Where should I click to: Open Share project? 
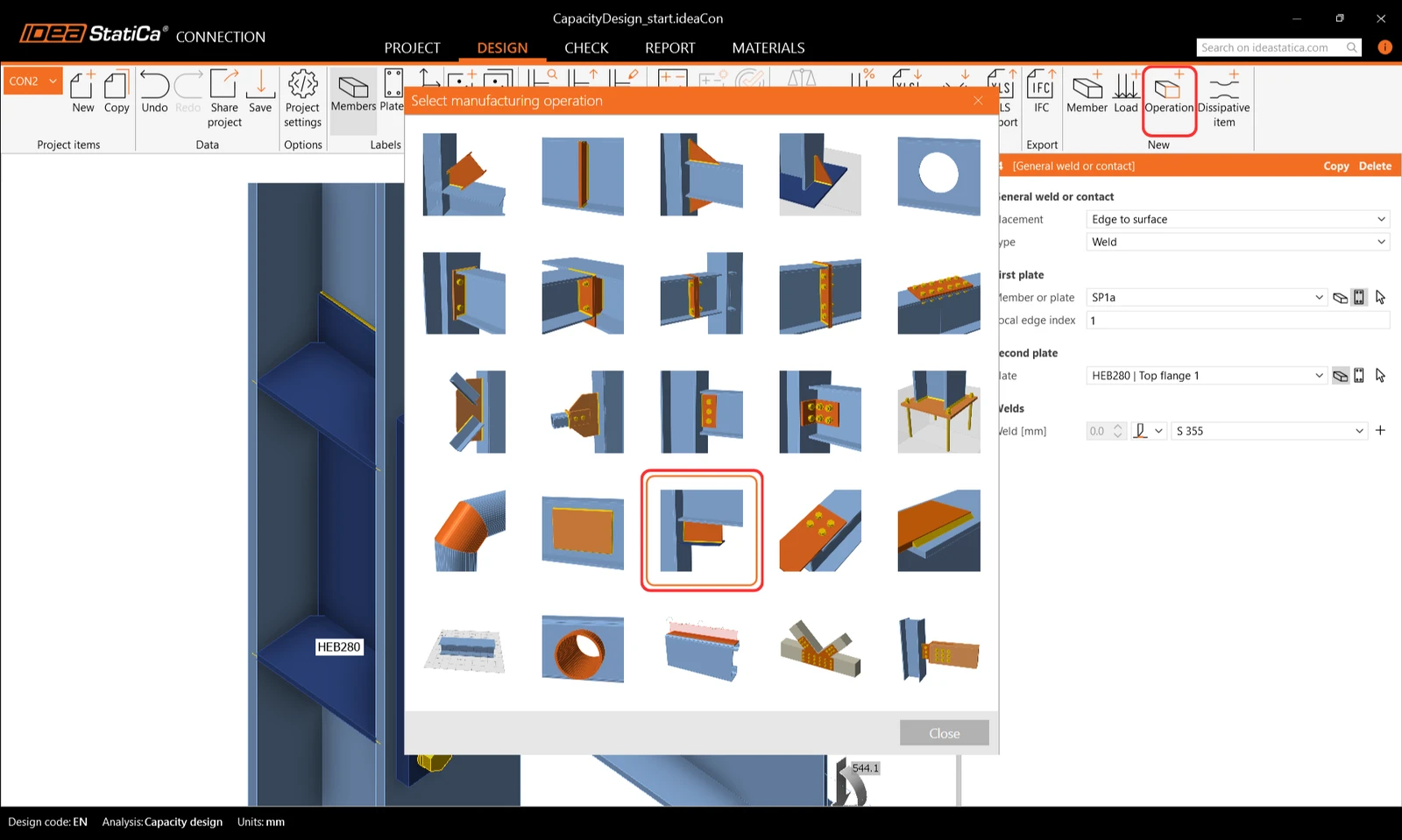[224, 98]
